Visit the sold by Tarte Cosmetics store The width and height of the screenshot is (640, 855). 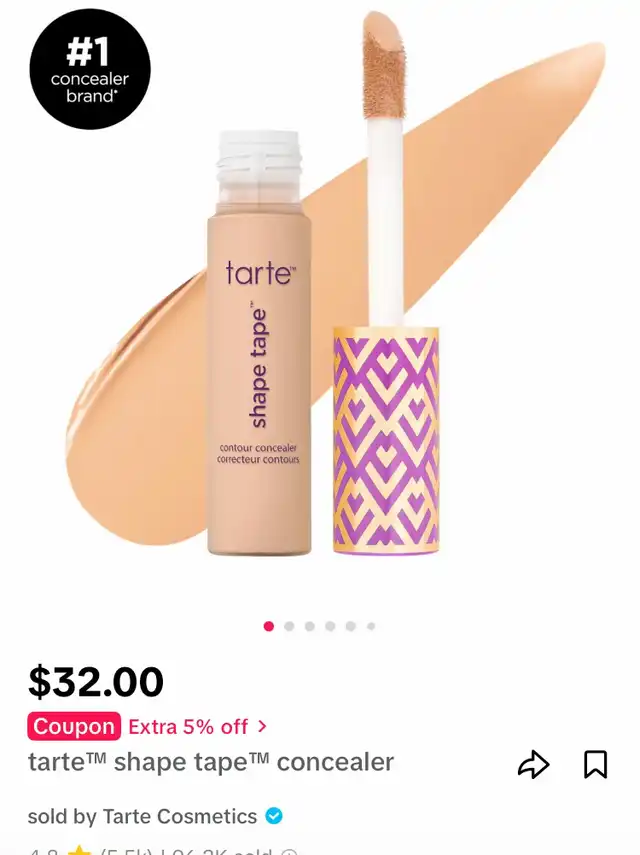tap(142, 816)
